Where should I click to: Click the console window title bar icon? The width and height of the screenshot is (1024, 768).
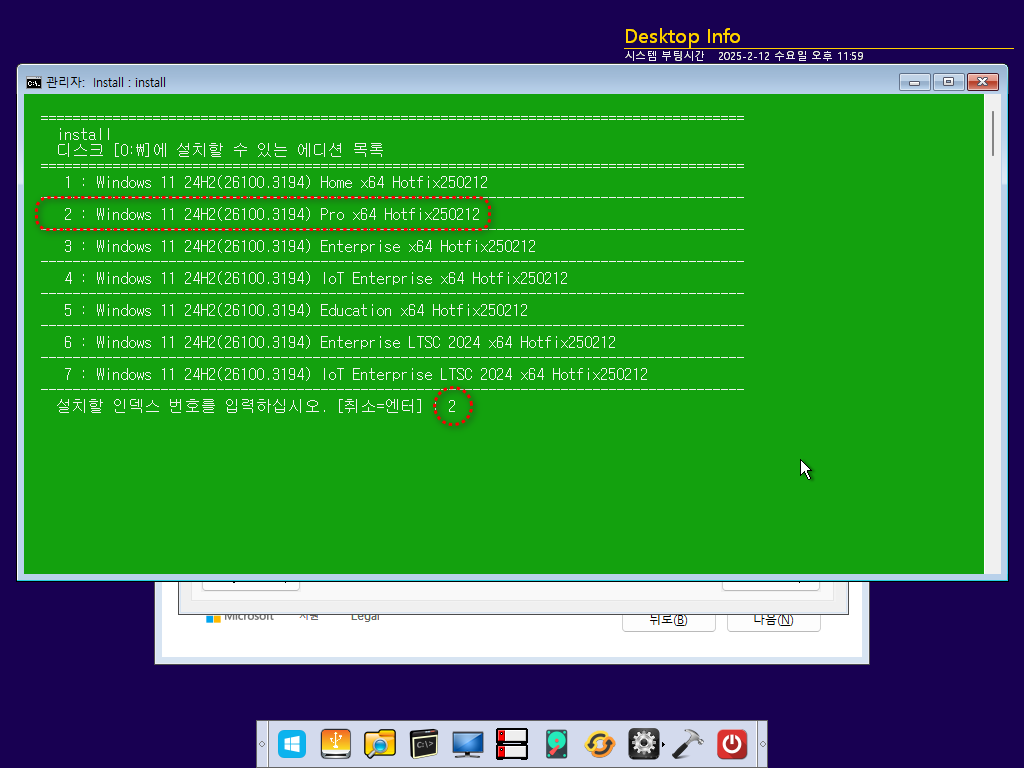[x=33, y=82]
